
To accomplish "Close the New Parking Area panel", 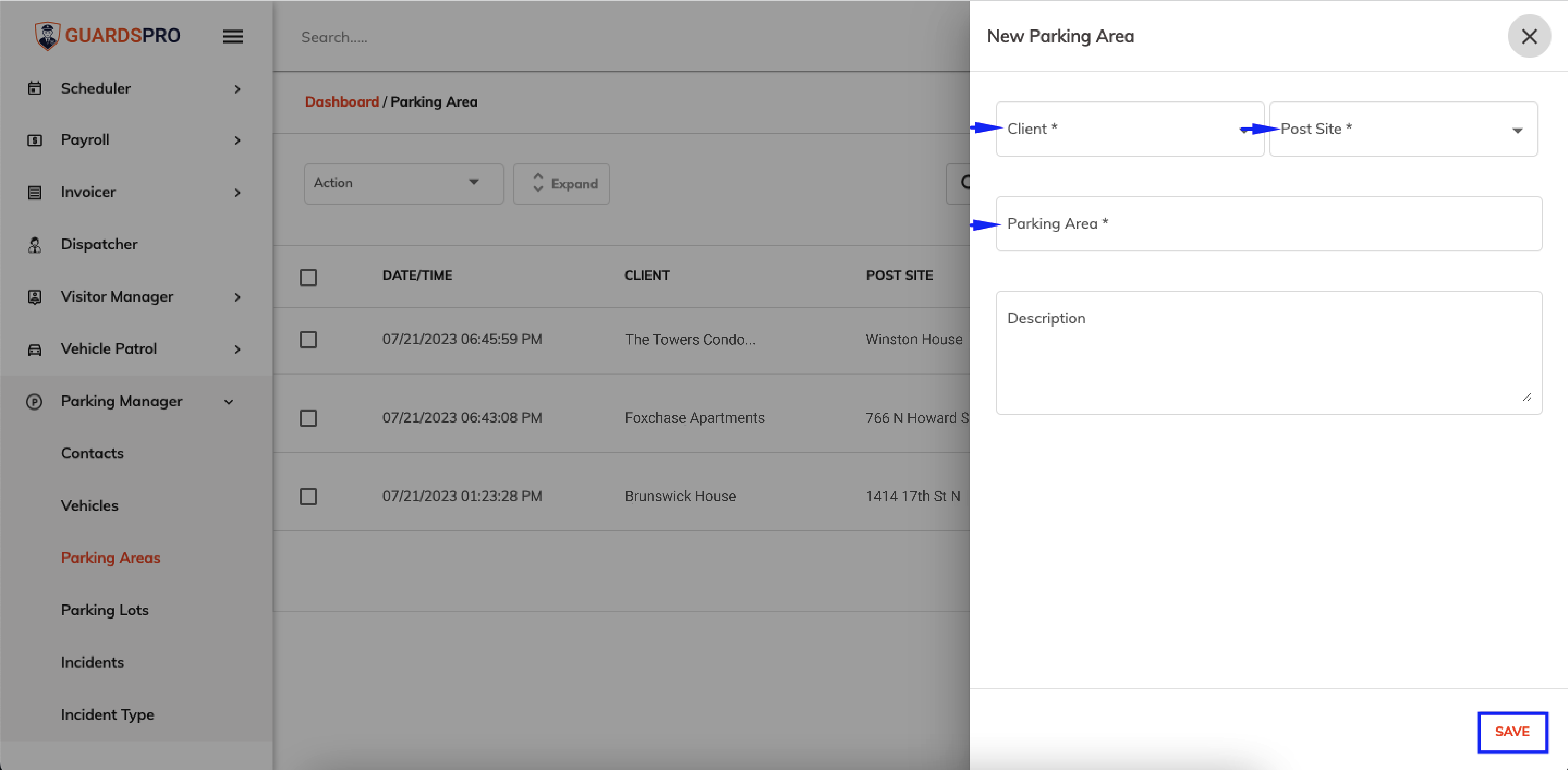I will tap(1529, 37).
